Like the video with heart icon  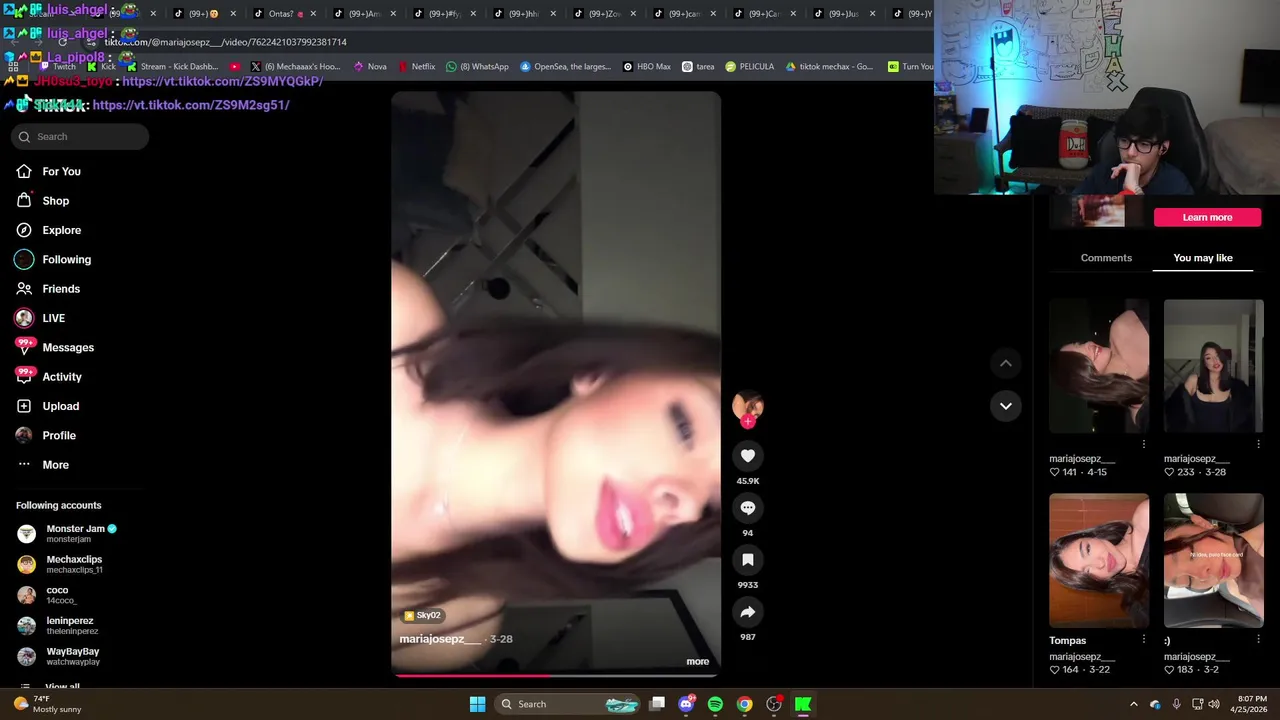pyautogui.click(x=747, y=456)
